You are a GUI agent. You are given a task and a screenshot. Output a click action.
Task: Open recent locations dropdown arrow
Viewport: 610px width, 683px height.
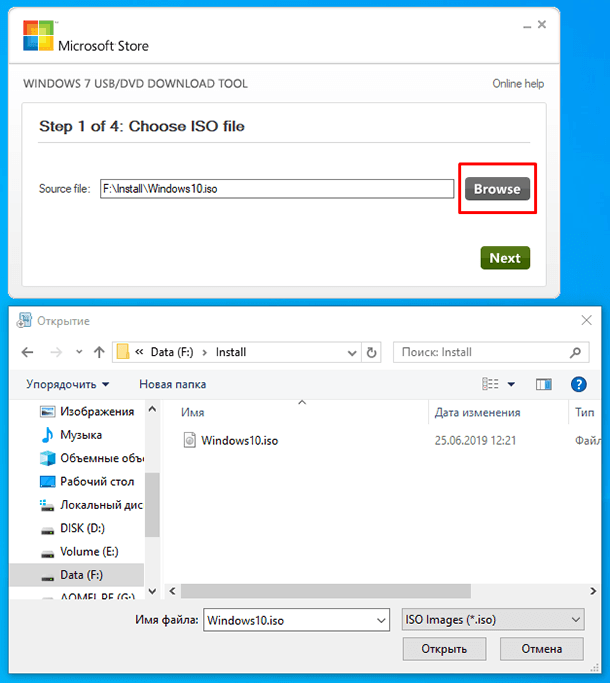click(79, 352)
